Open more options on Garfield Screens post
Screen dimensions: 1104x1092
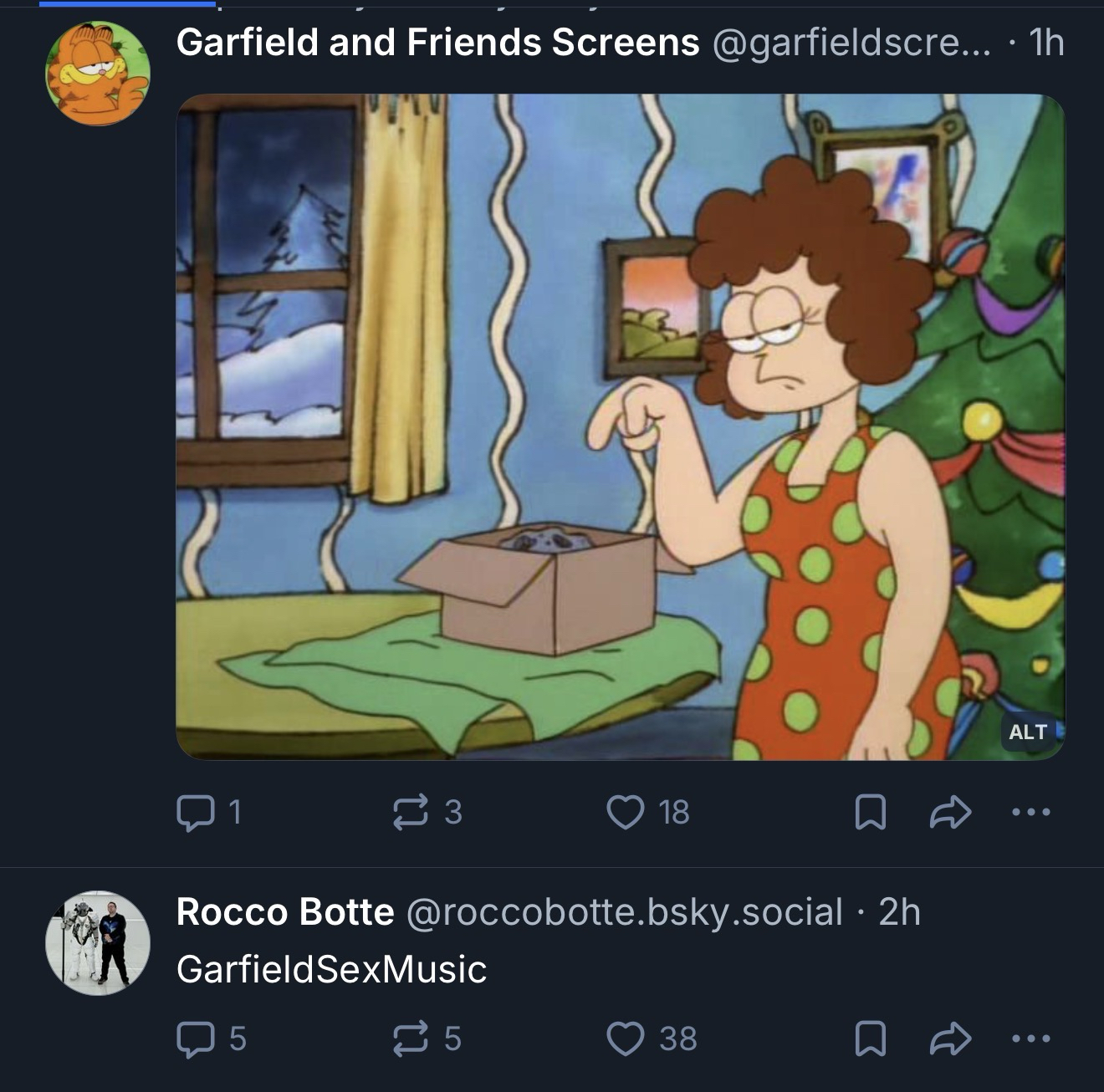tap(1030, 812)
